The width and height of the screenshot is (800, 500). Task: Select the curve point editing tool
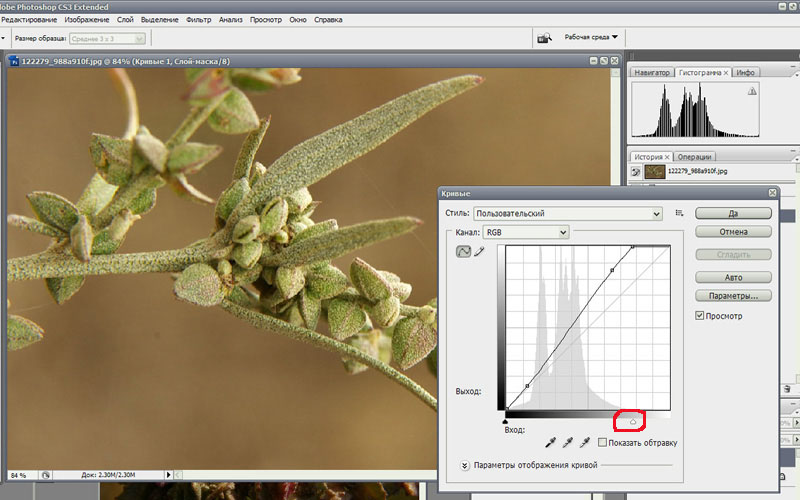pos(463,252)
